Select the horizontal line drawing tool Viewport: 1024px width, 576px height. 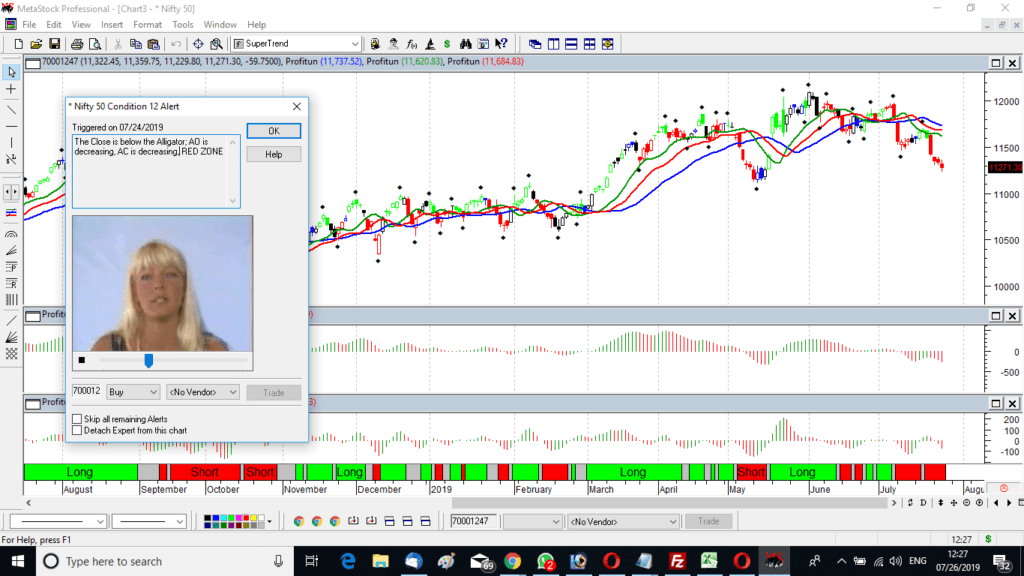[11, 126]
